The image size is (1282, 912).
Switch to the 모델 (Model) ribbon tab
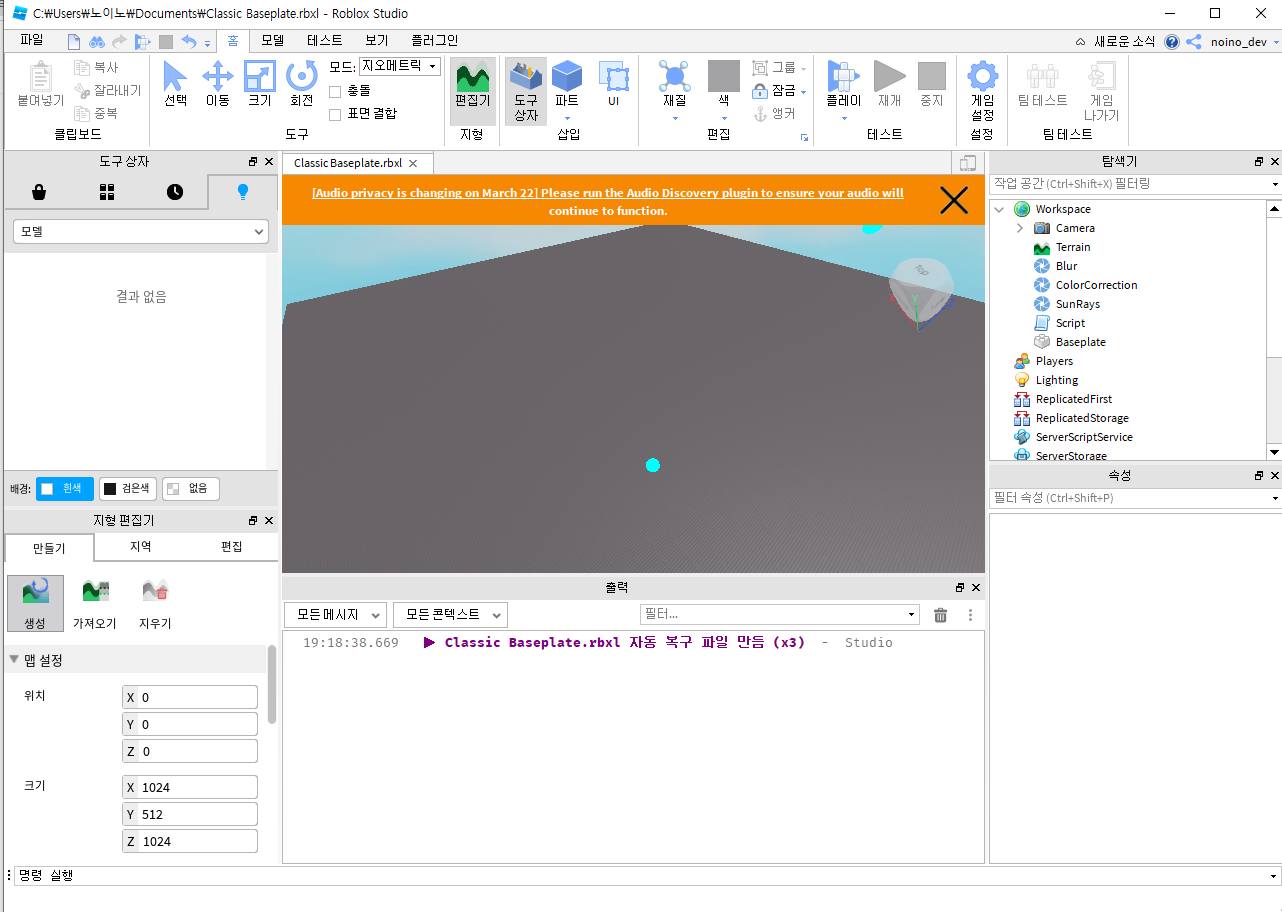[x=272, y=41]
